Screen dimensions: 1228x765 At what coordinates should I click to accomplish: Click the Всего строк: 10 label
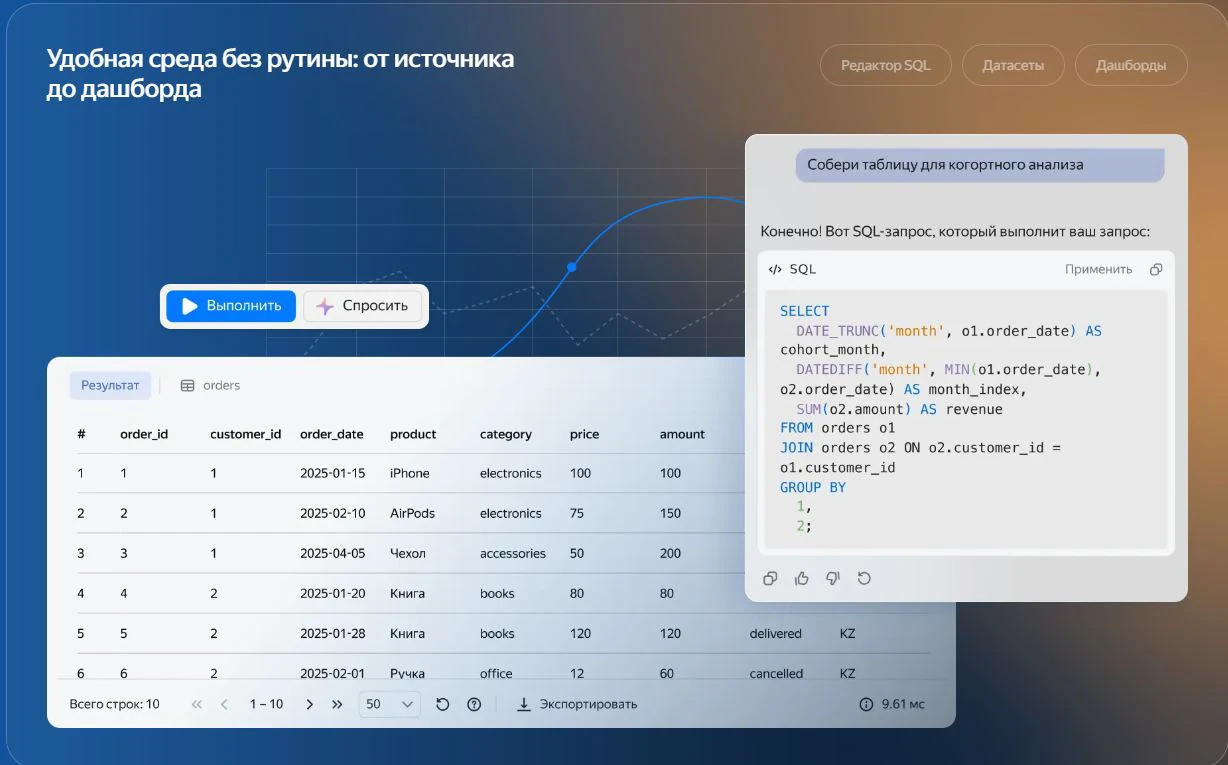115,704
